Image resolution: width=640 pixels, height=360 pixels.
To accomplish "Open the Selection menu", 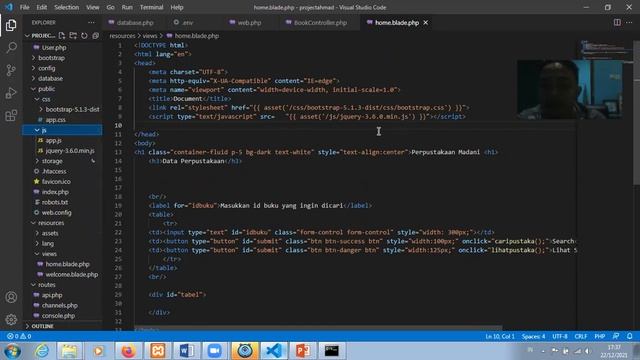I will [x=67, y=7].
